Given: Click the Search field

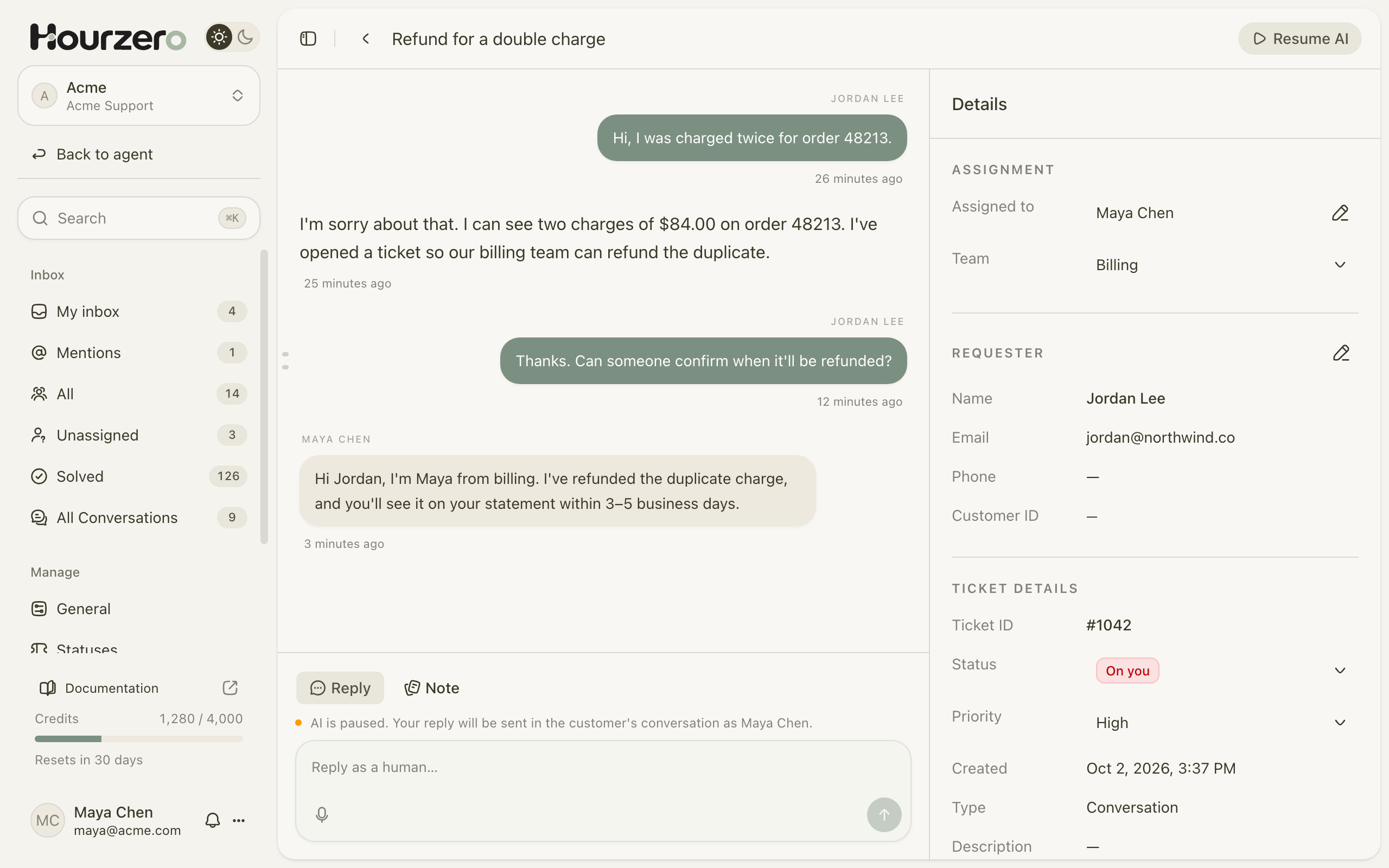Looking at the screenshot, I should [x=139, y=218].
